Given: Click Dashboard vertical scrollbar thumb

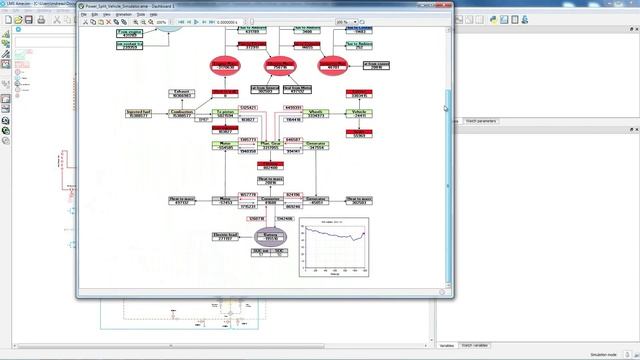Looking at the screenshot, I should tap(448, 186).
